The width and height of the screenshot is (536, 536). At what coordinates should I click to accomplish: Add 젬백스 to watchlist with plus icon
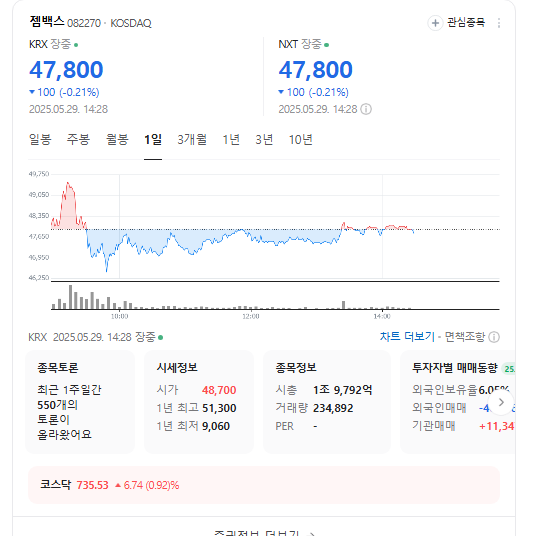435,23
